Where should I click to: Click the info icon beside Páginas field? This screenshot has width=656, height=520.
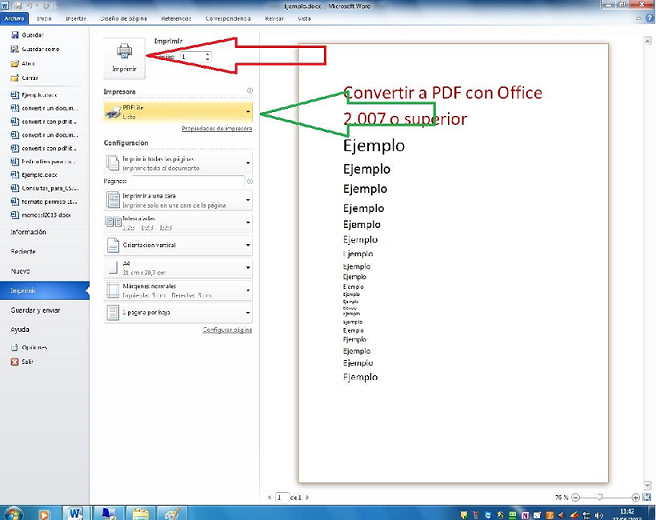coord(250,182)
